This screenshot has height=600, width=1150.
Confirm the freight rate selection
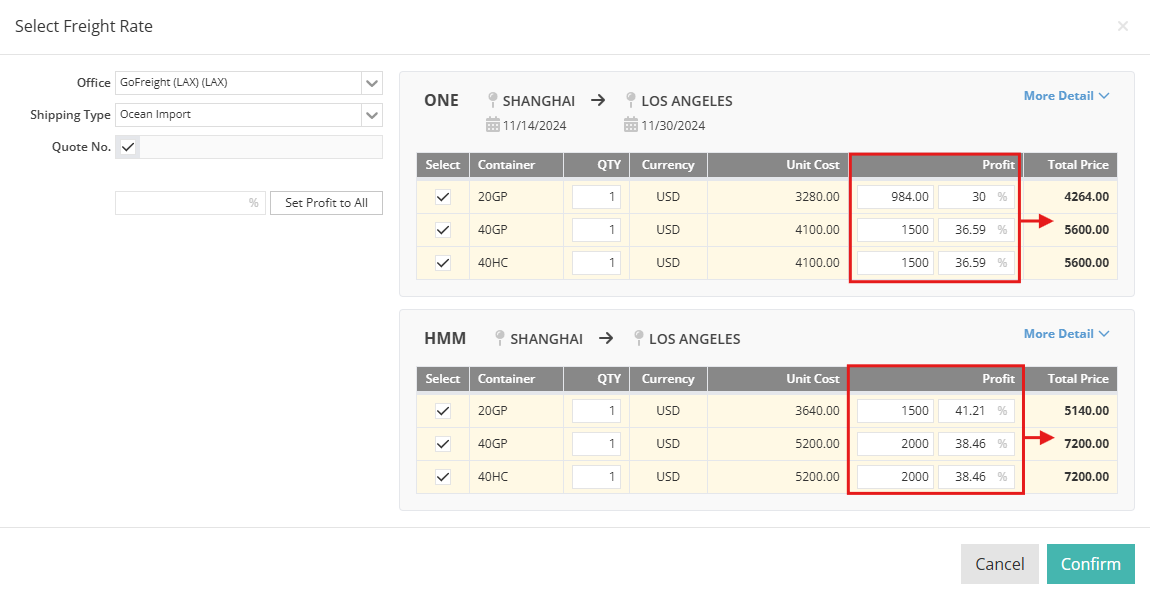click(1090, 564)
